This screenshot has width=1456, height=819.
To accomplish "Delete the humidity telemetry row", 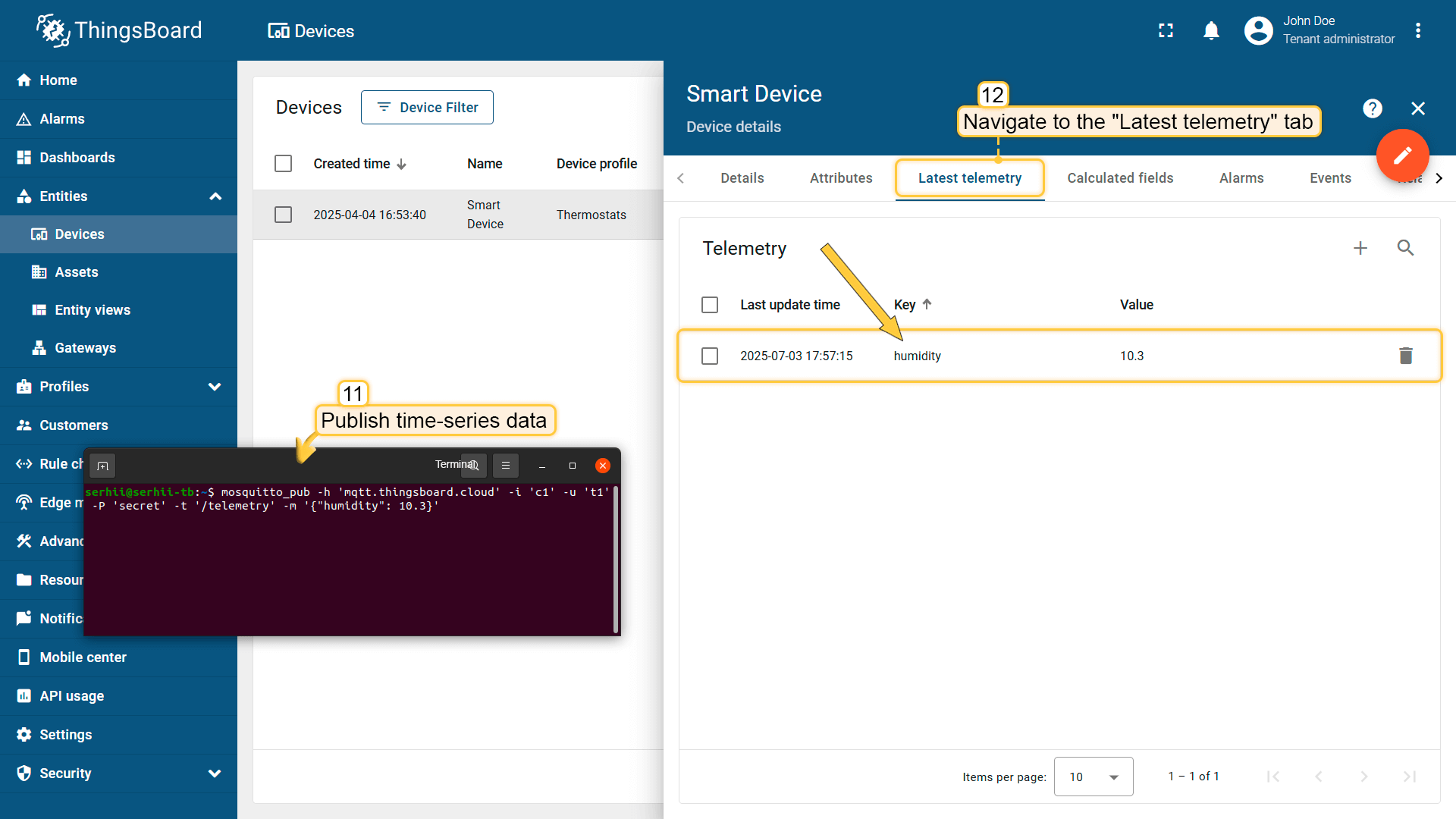I will pyautogui.click(x=1405, y=356).
